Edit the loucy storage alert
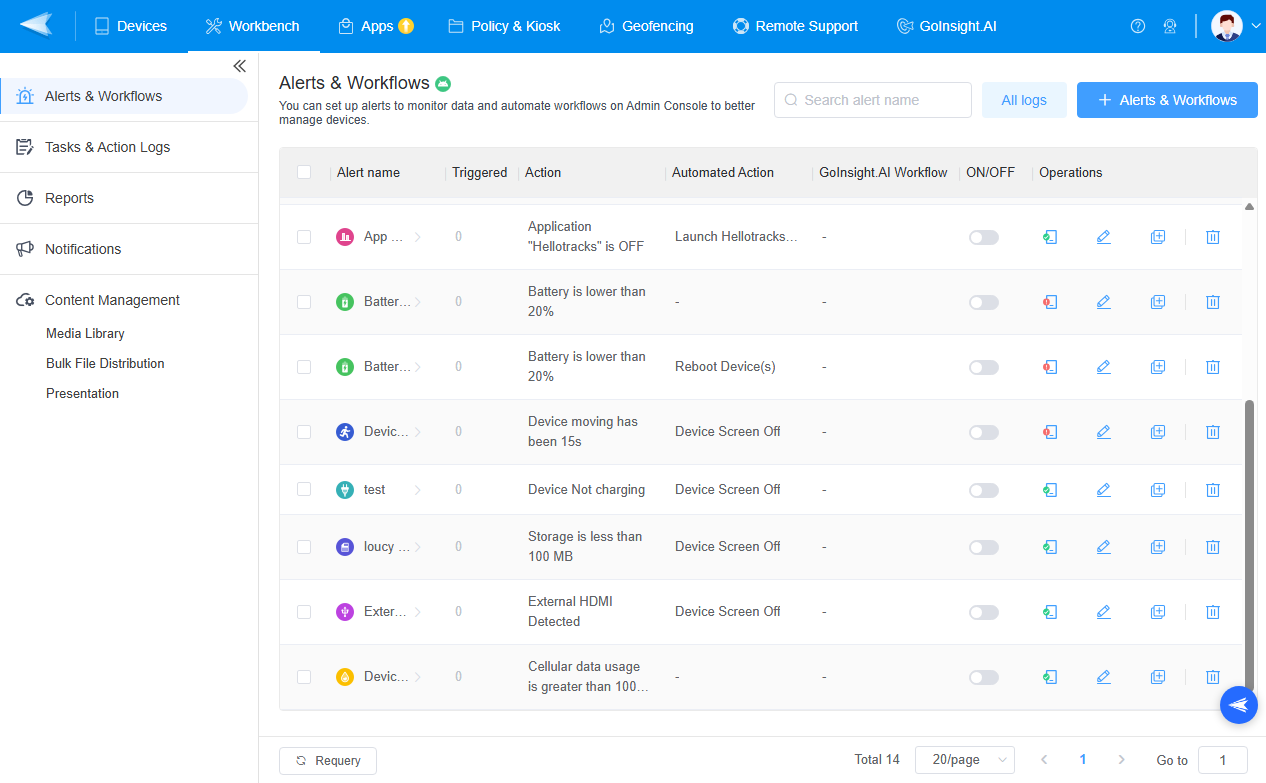The width and height of the screenshot is (1266, 783). coord(1104,547)
